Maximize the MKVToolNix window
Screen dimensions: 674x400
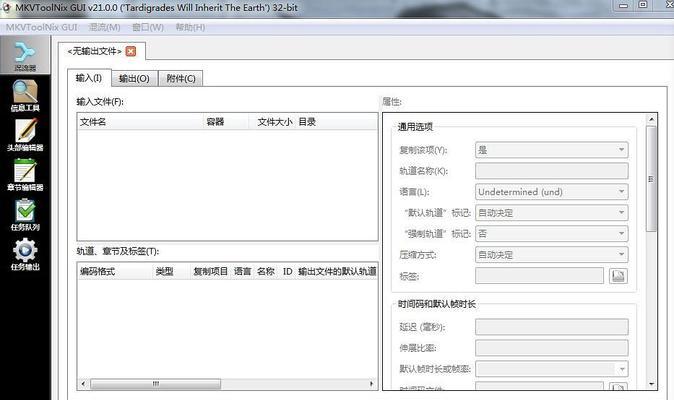[643, 5]
